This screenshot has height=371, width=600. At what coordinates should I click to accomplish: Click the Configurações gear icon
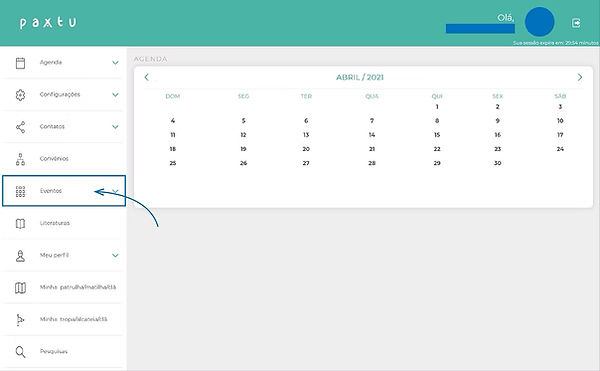[x=20, y=95]
